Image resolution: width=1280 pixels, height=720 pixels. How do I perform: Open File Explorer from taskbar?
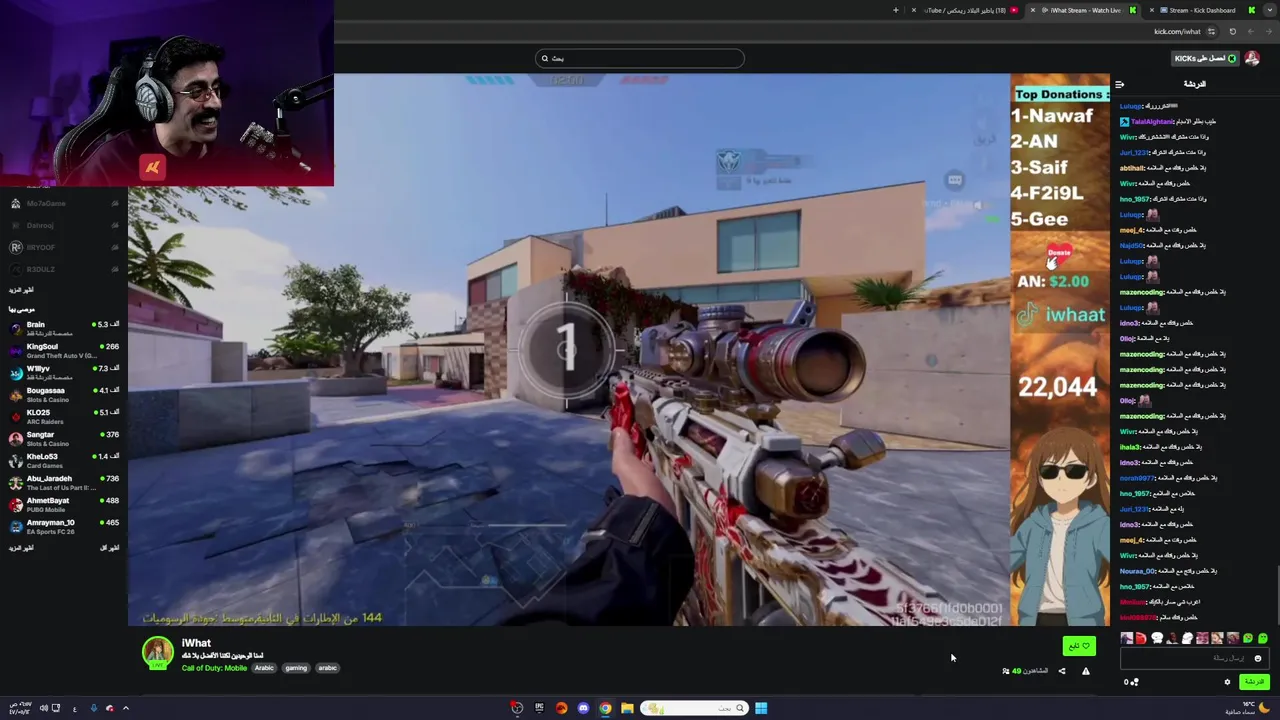coord(627,708)
